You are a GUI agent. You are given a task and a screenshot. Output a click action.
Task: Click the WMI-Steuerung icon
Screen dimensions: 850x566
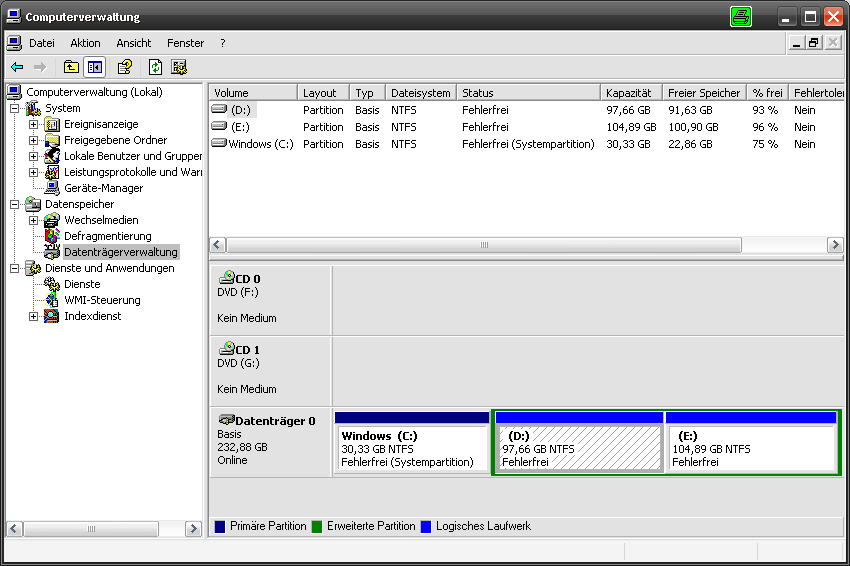click(x=52, y=300)
